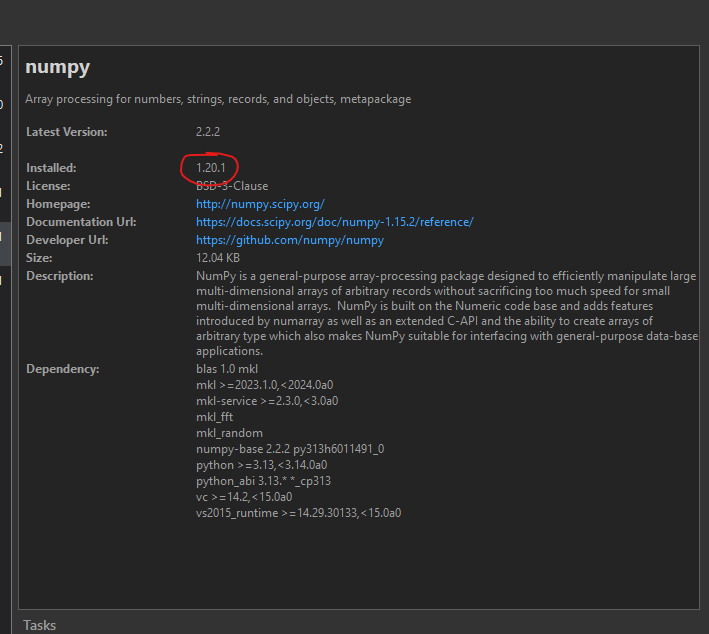
Task: Click the 'Dependency:' label
Action: pyautogui.click(x=63, y=369)
